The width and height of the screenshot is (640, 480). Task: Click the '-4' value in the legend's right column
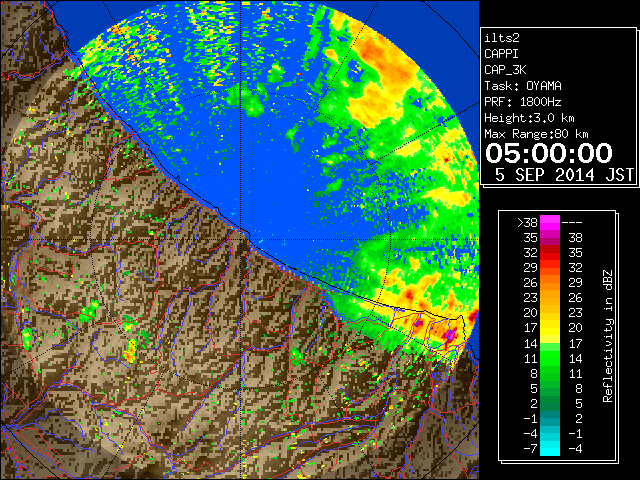576,448
